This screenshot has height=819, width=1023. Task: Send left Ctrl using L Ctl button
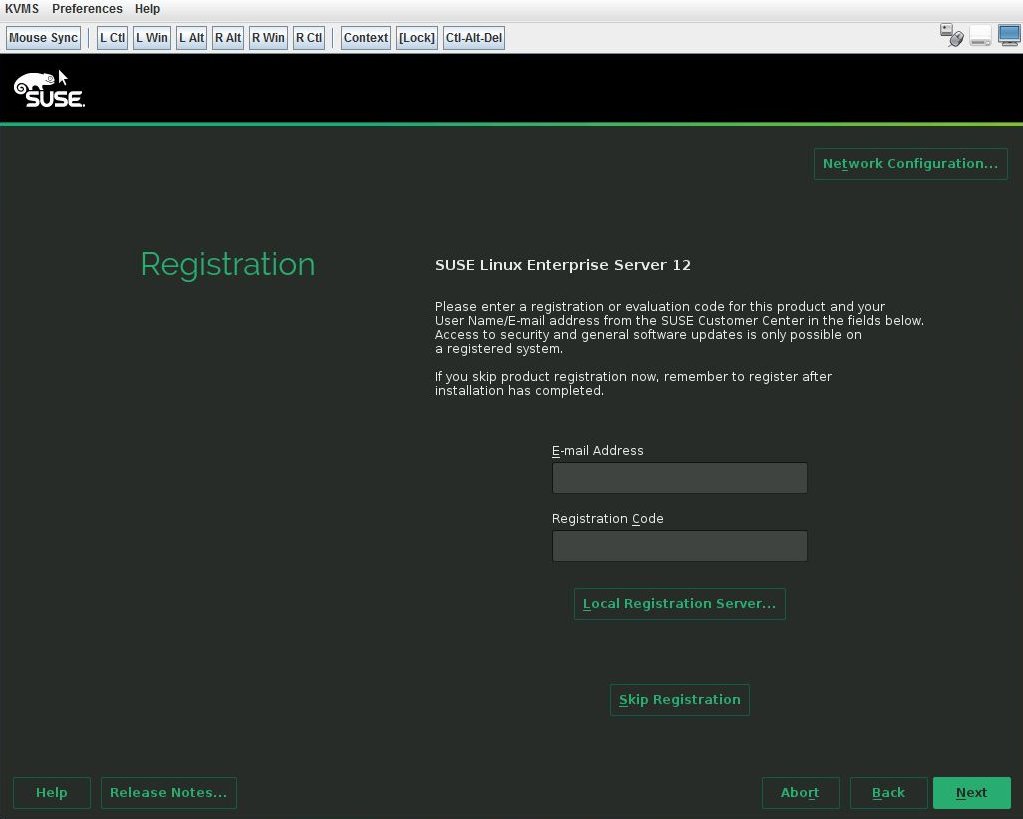111,37
